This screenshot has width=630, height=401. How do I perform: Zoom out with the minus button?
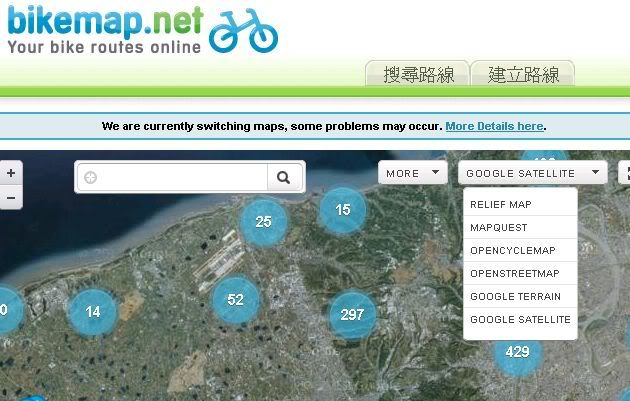pos(10,197)
